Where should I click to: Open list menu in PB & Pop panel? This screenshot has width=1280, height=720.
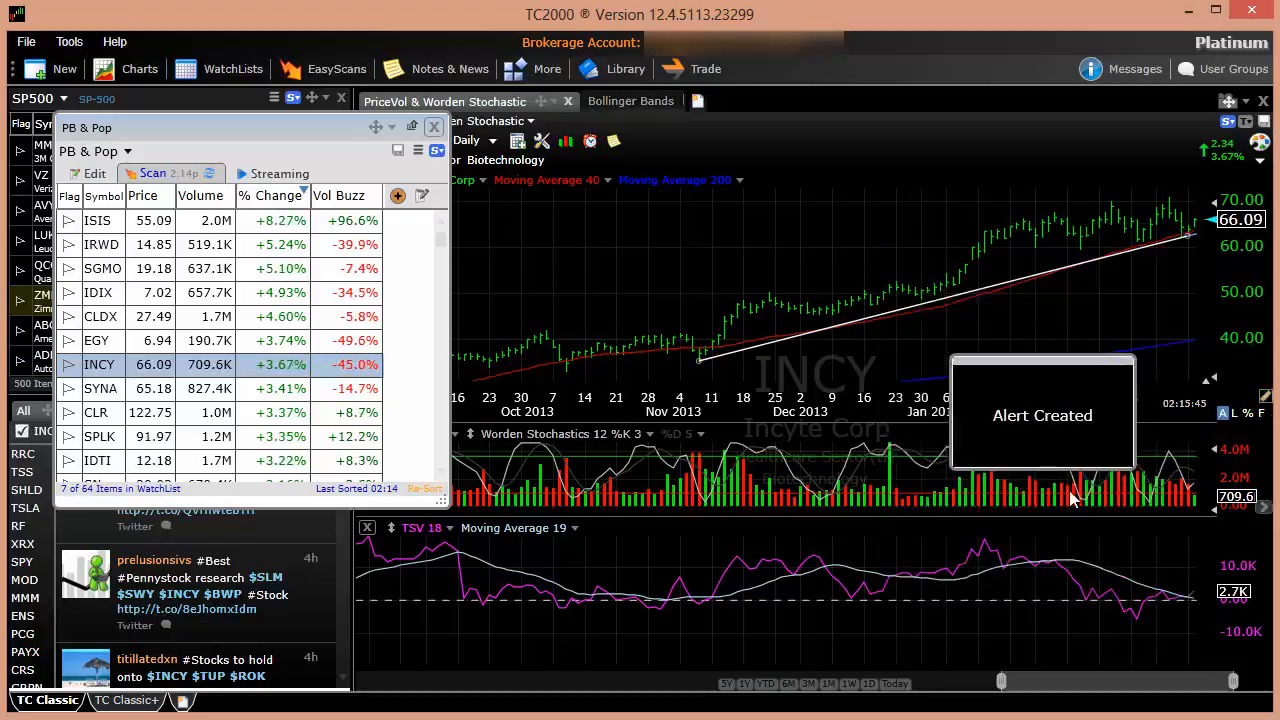418,151
